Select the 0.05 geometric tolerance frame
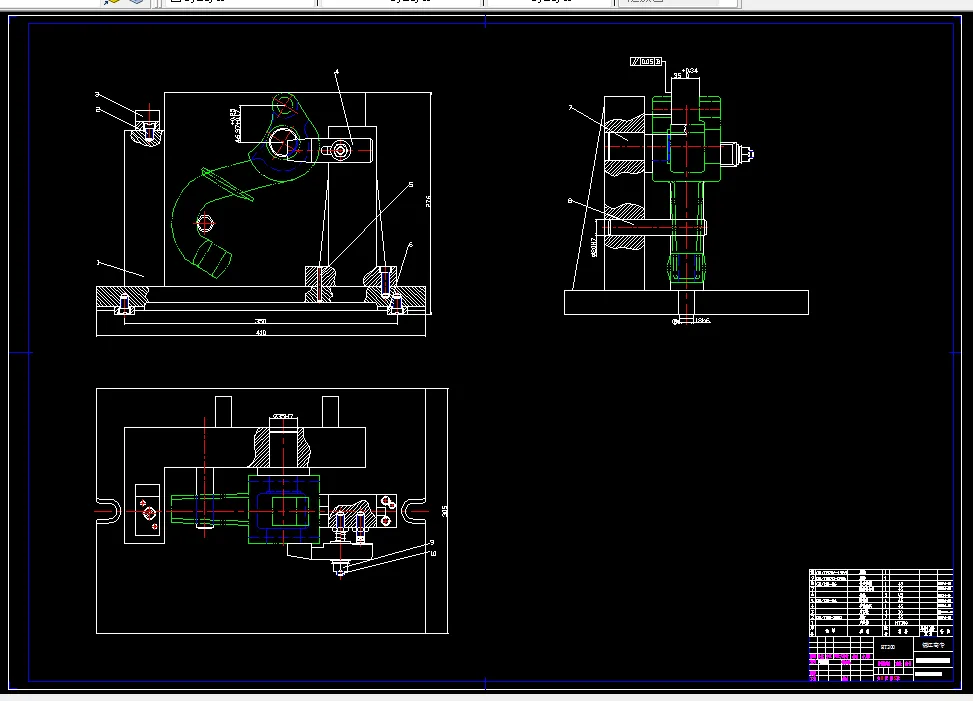The width and height of the screenshot is (973, 701). coord(646,61)
